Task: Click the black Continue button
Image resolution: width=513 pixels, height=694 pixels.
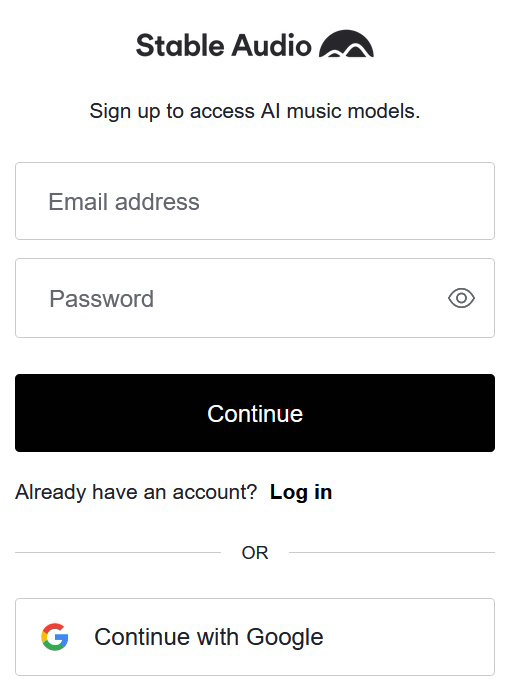Action: 255,413
